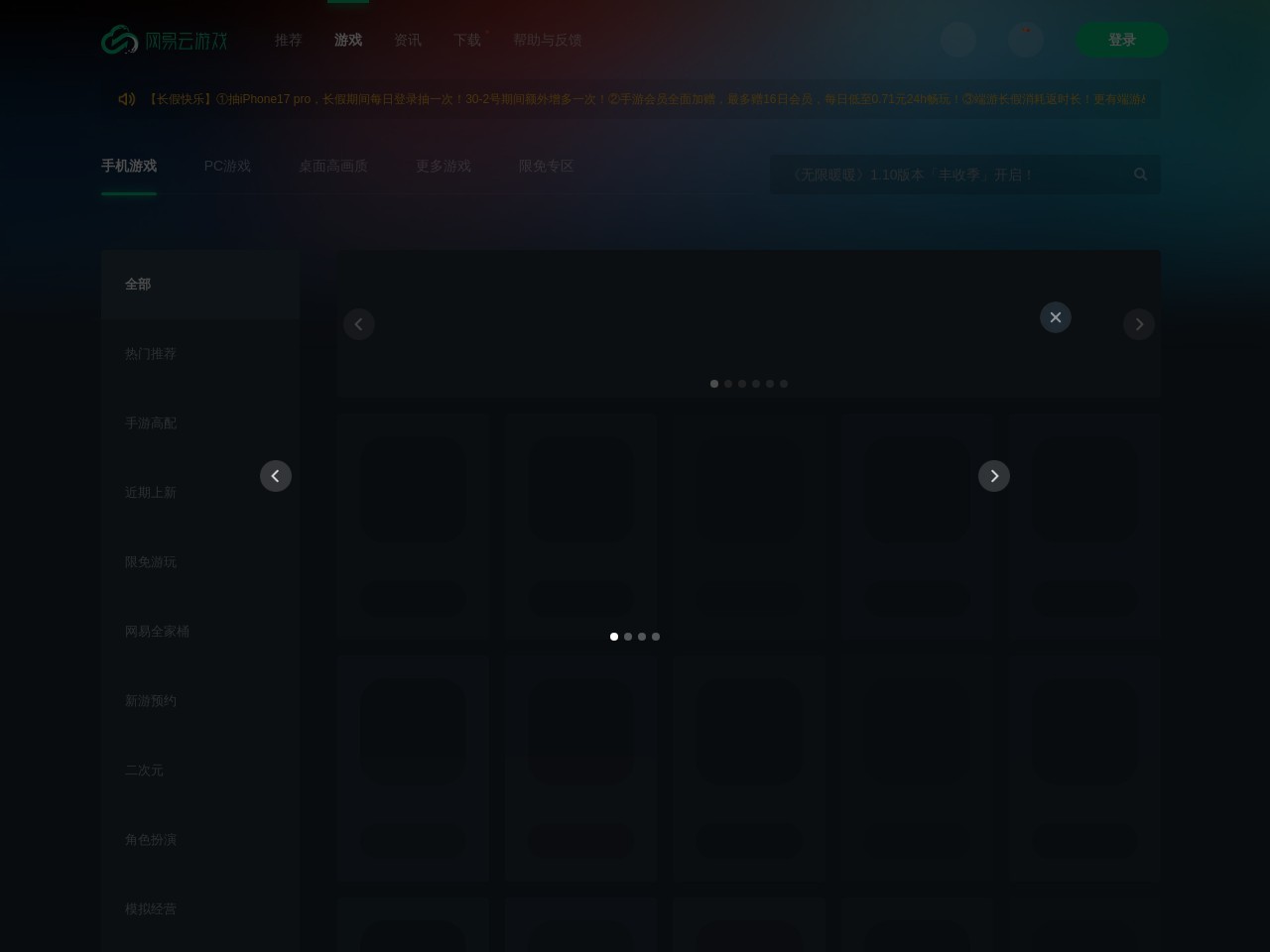This screenshot has width=1270, height=952.
Task: Click the banner carousel's left arrow
Action: (358, 324)
